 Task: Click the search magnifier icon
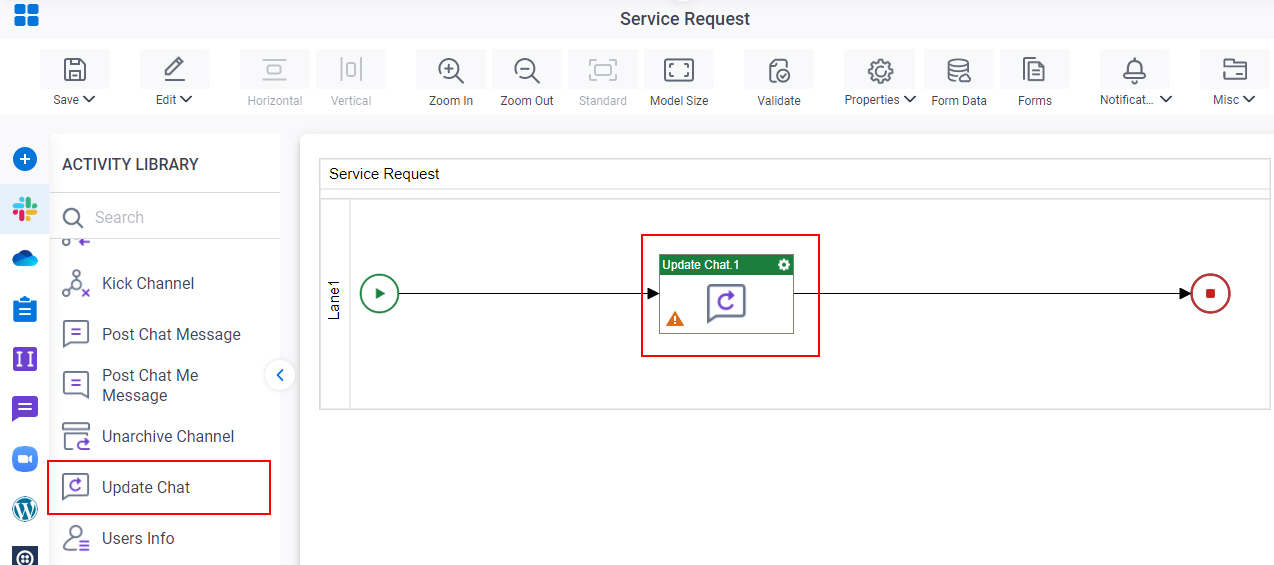pos(73,218)
